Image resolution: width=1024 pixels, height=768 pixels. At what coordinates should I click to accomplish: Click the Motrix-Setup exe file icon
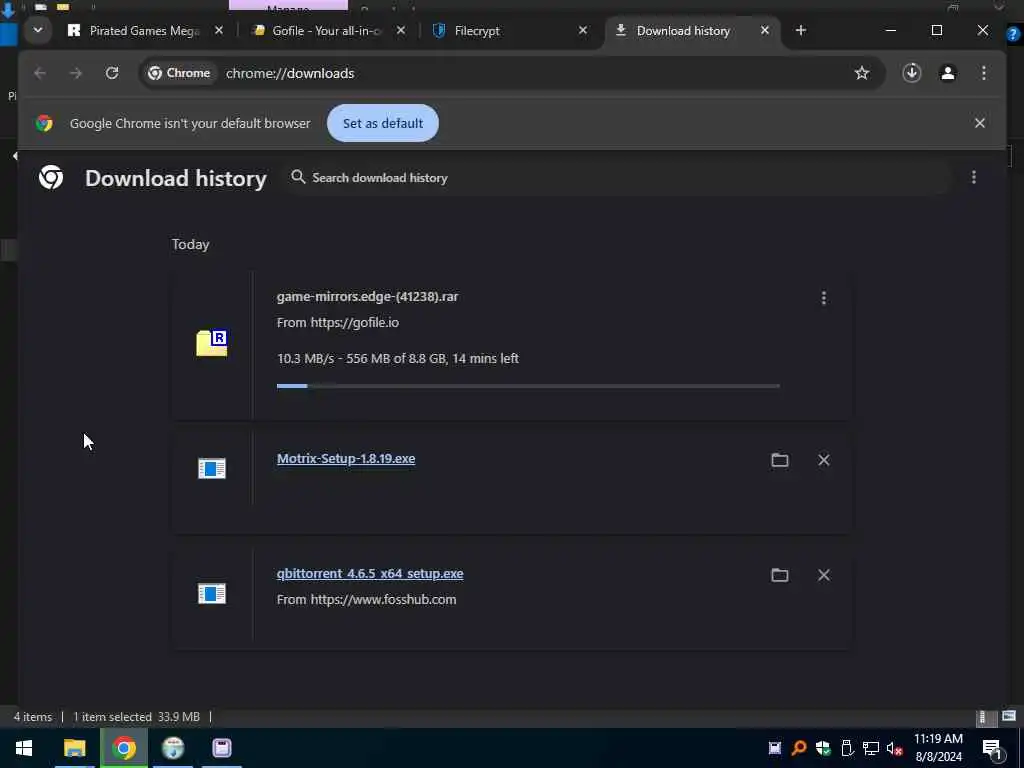tap(212, 468)
